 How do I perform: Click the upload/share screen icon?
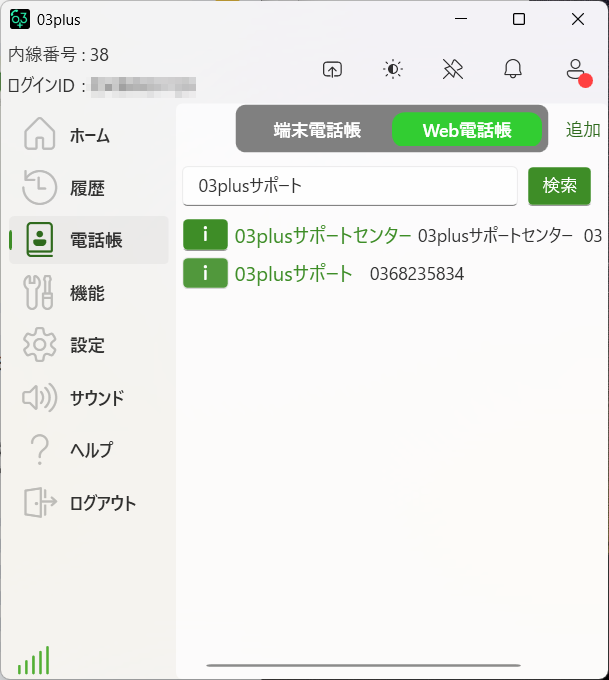click(x=332, y=69)
